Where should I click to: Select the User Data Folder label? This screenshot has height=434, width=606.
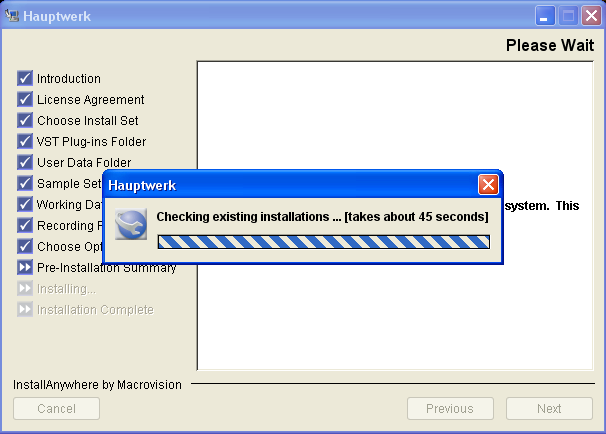(x=84, y=162)
